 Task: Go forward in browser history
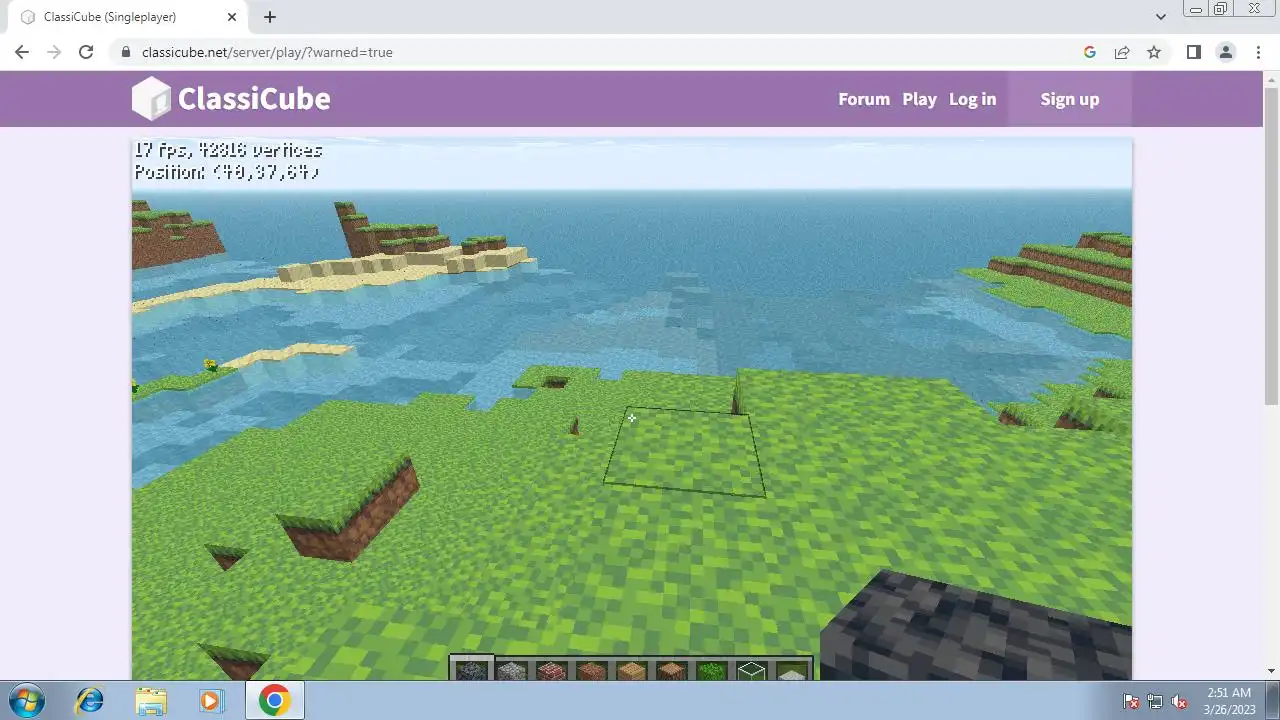click(54, 52)
